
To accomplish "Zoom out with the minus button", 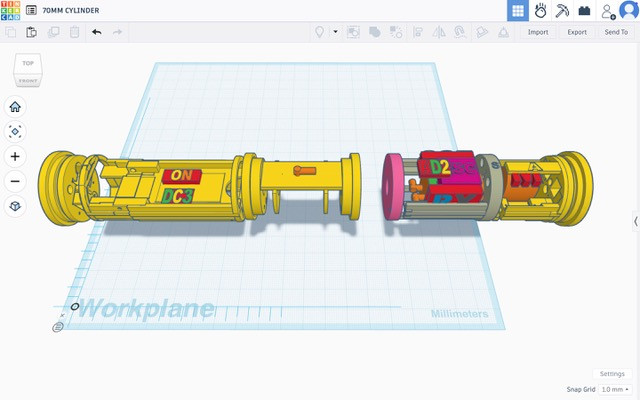I will coord(15,181).
